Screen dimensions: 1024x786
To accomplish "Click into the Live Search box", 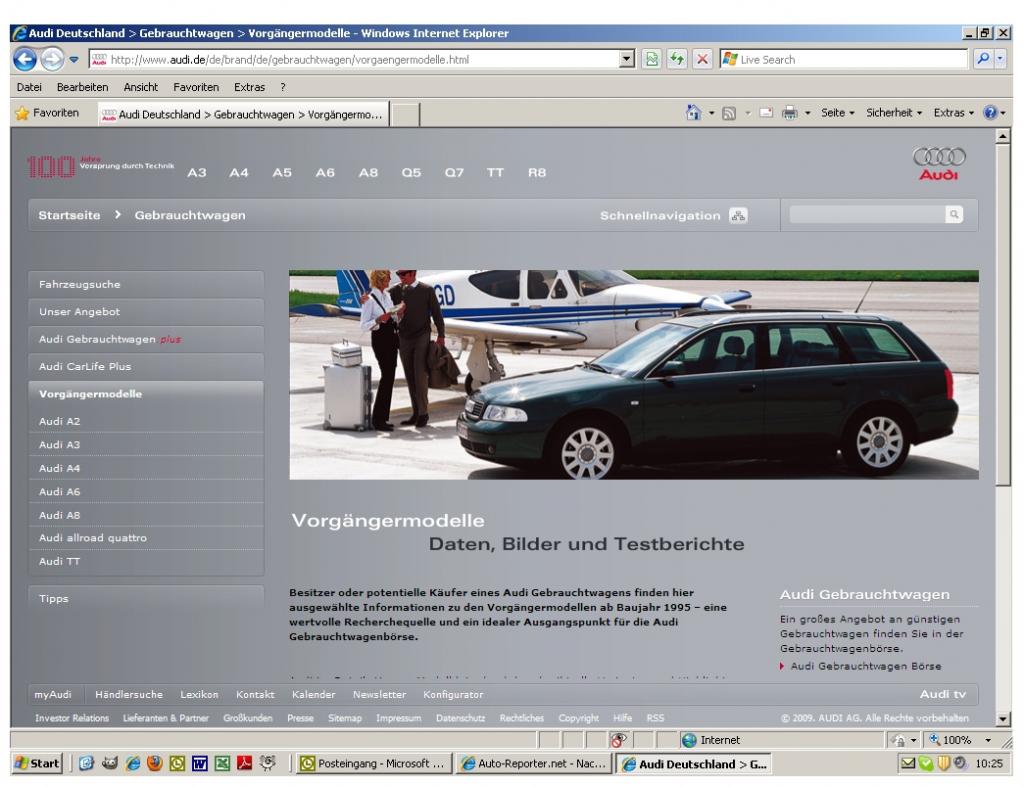I will click(843, 59).
